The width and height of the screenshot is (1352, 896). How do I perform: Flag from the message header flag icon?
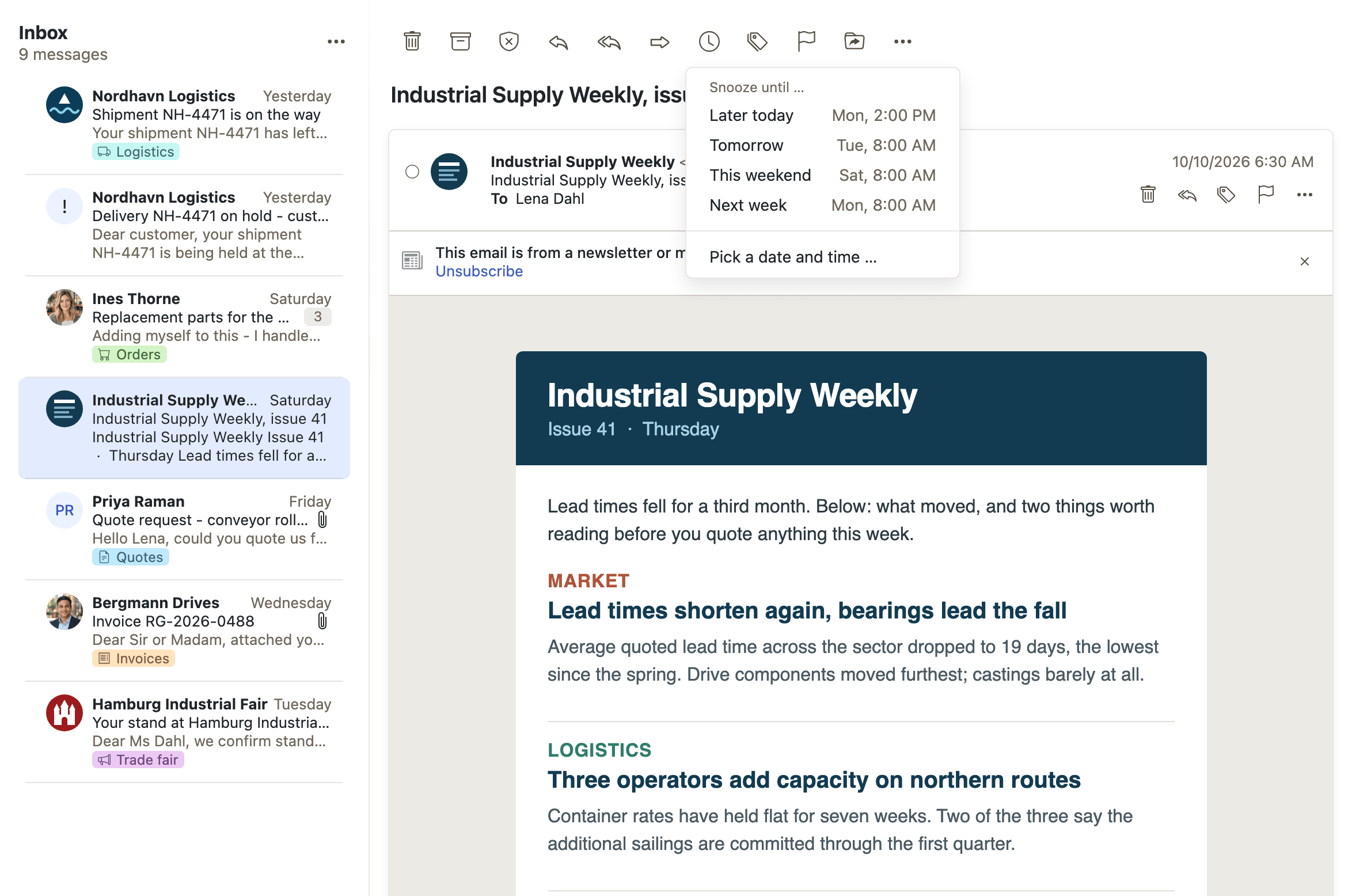click(1266, 195)
